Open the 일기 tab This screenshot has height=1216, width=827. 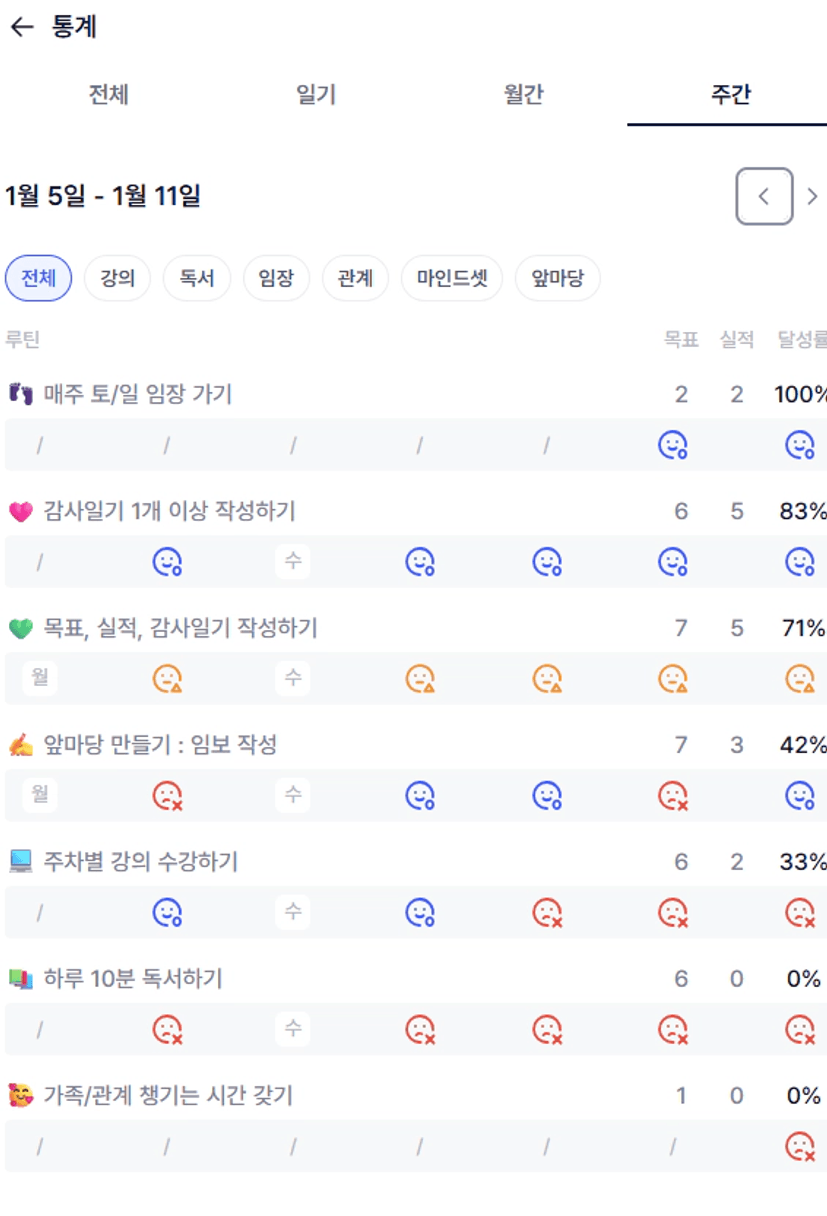(x=316, y=95)
